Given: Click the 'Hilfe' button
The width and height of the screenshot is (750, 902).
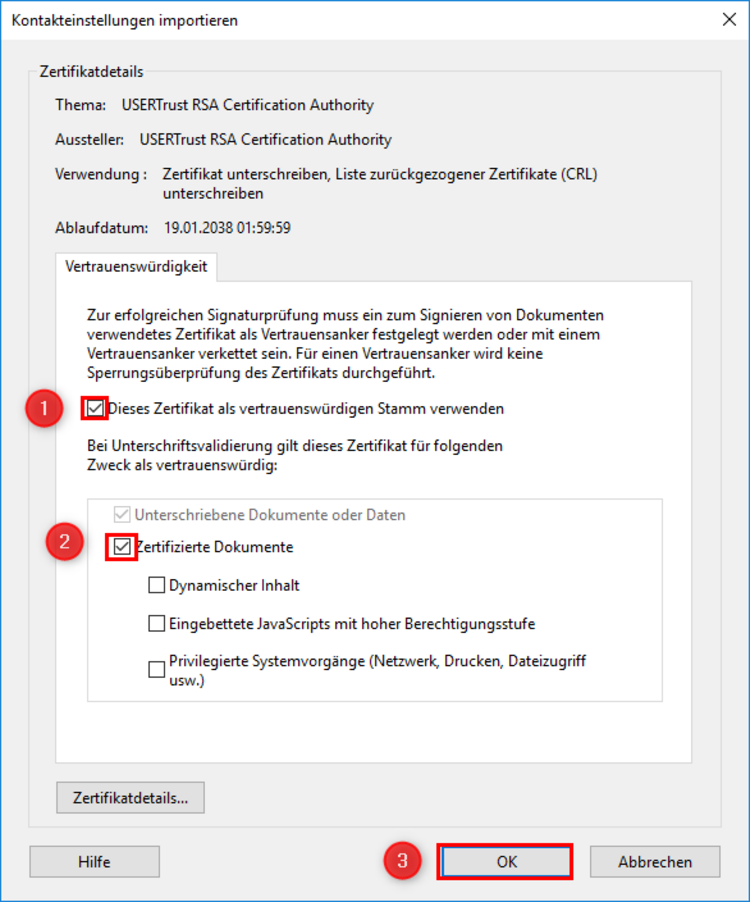Looking at the screenshot, I should pos(94,862).
